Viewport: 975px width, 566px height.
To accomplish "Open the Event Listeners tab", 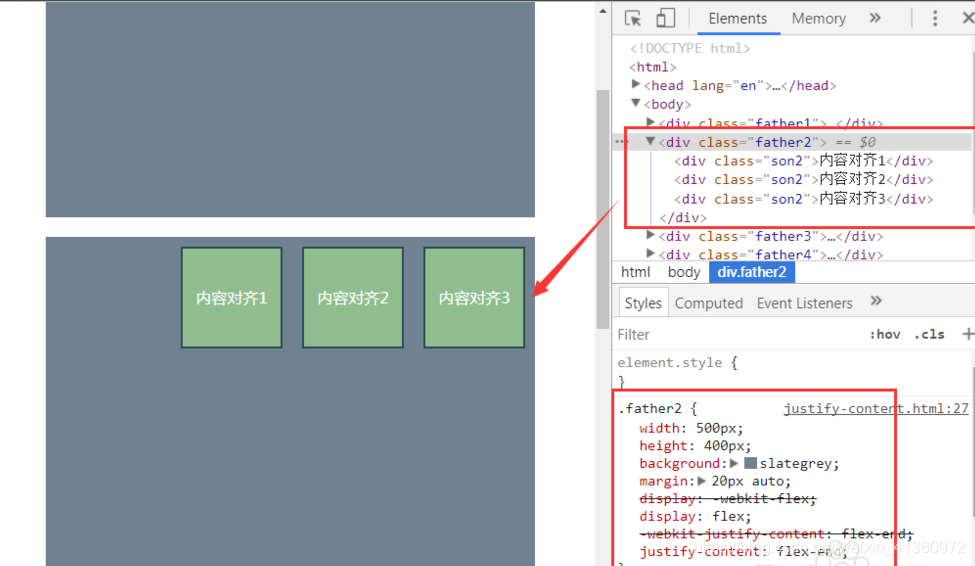I will tap(804, 303).
